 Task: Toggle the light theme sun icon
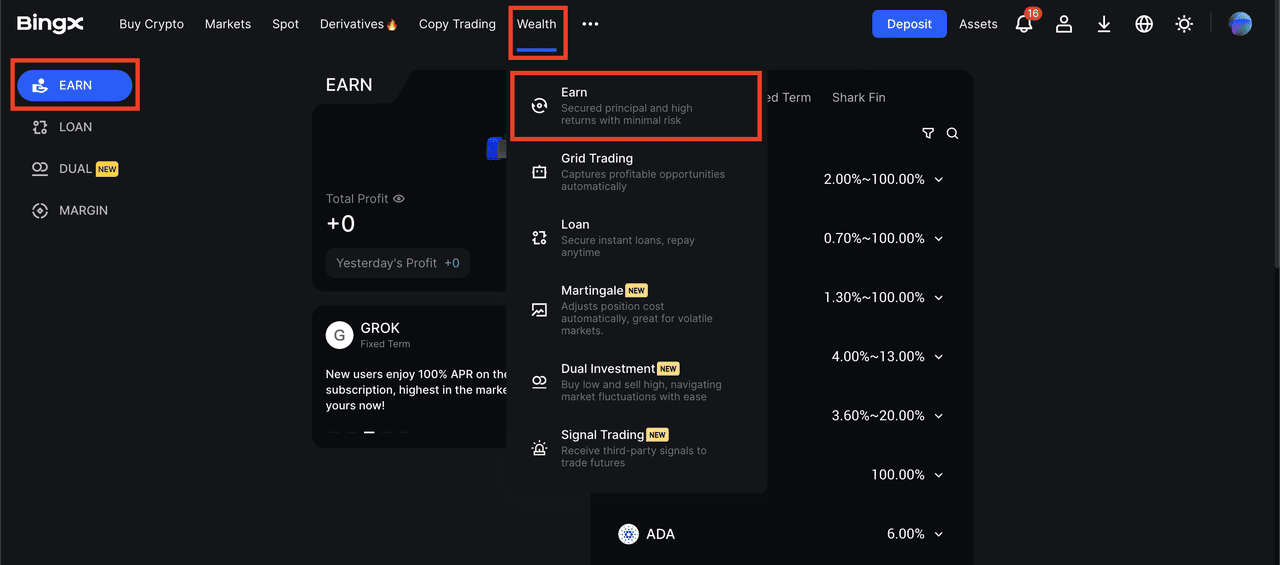[x=1184, y=24]
